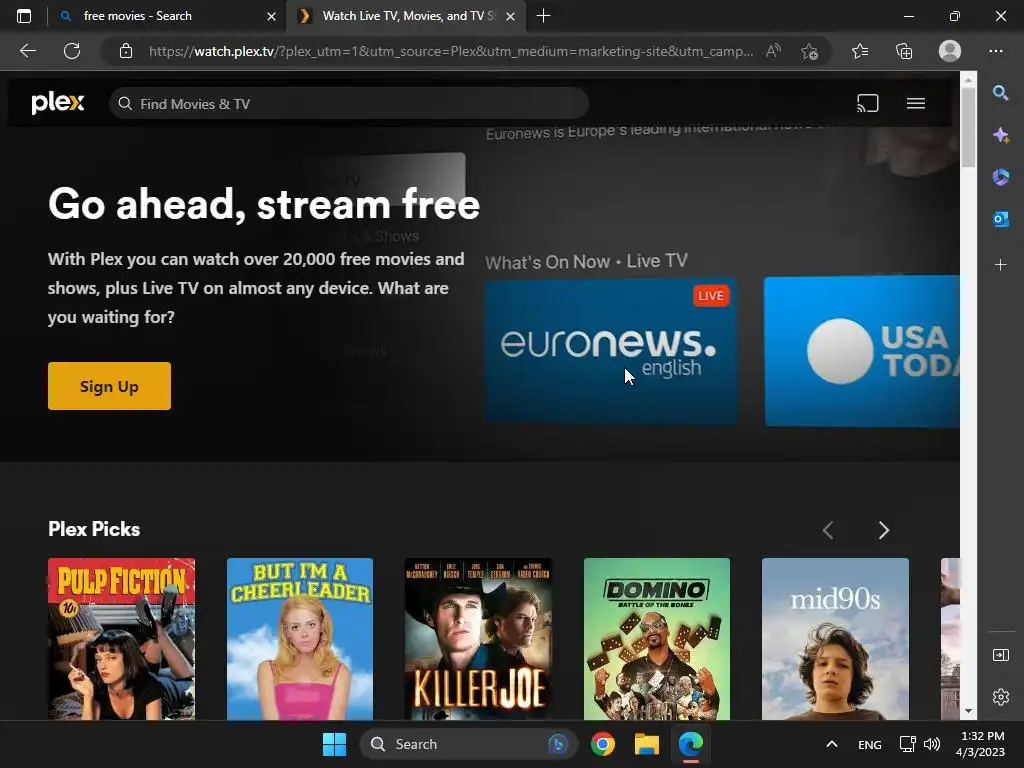Launch Google Chrome from taskbar
1024x768 pixels.
pyautogui.click(x=603, y=744)
